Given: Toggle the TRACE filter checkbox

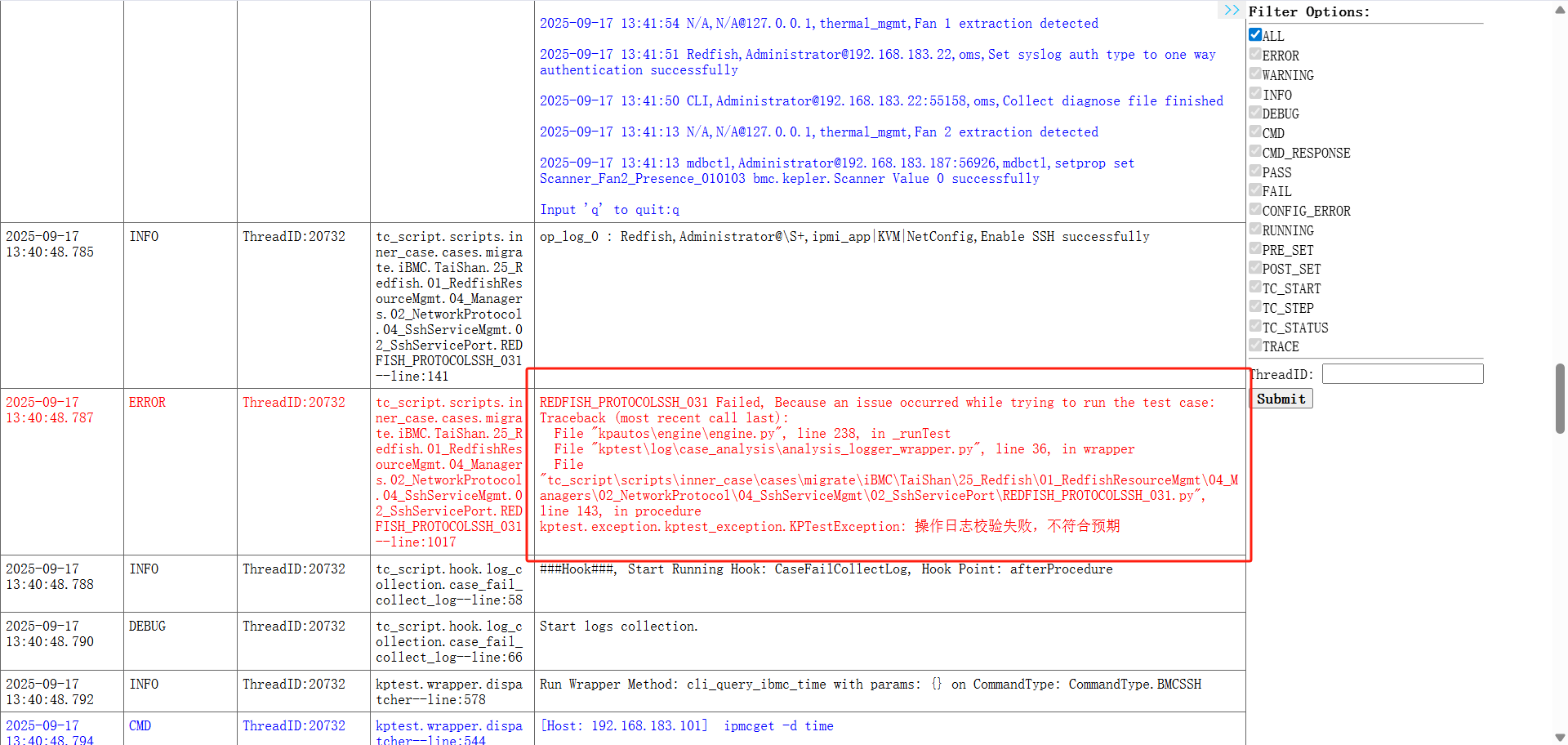Looking at the screenshot, I should (1255, 346).
